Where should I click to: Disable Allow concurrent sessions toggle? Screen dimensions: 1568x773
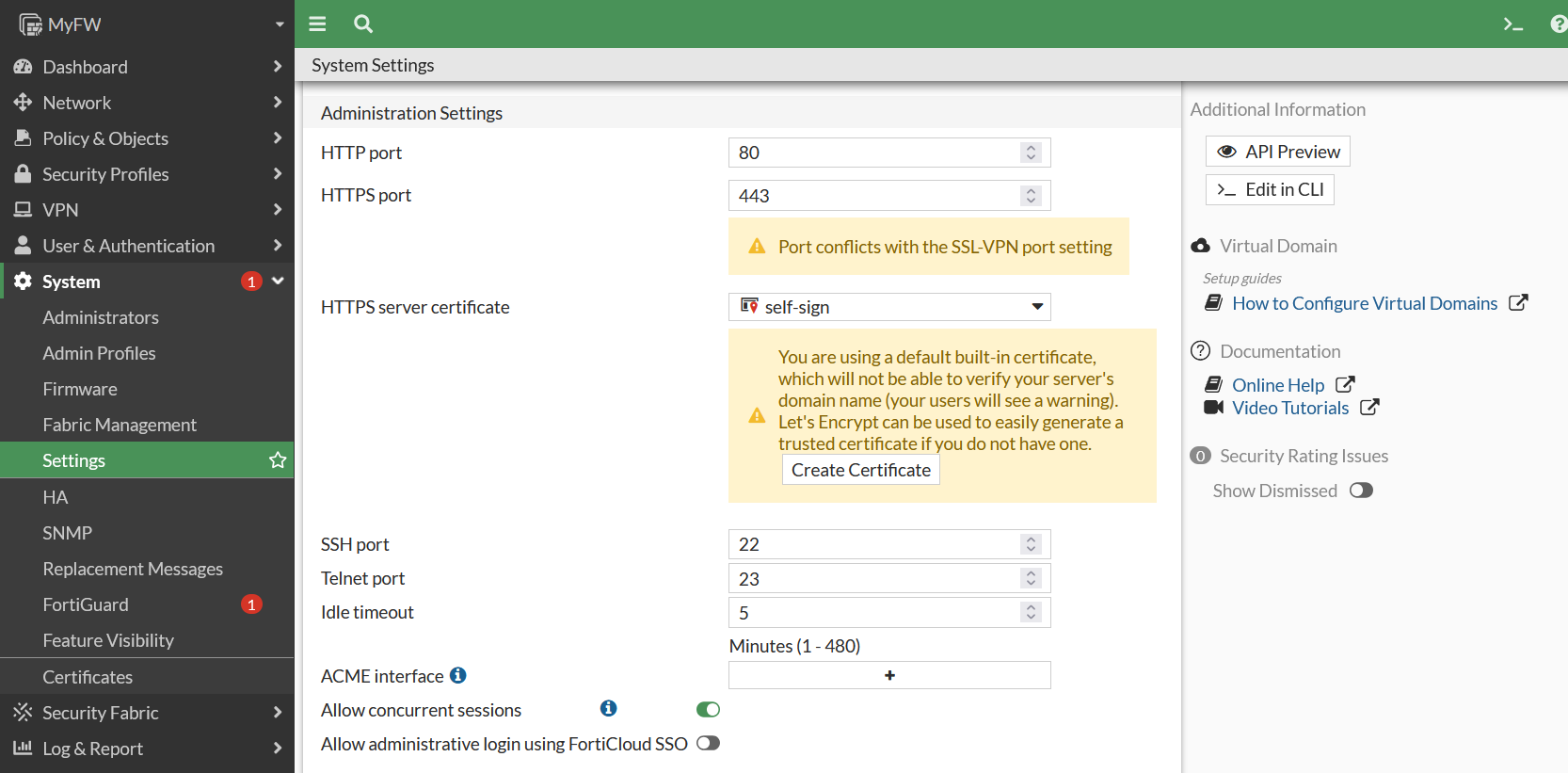point(709,710)
